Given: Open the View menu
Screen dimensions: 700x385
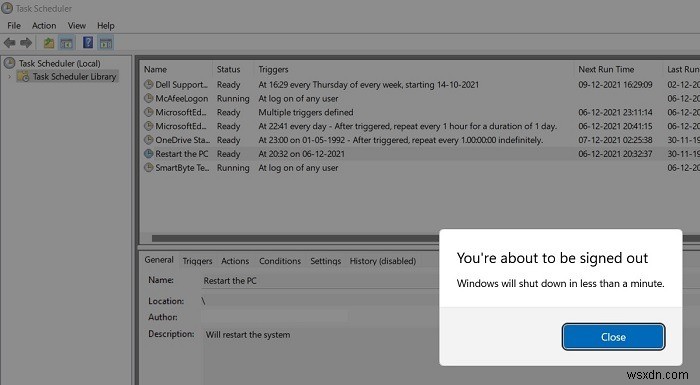Looking at the screenshot, I should pos(77,25).
